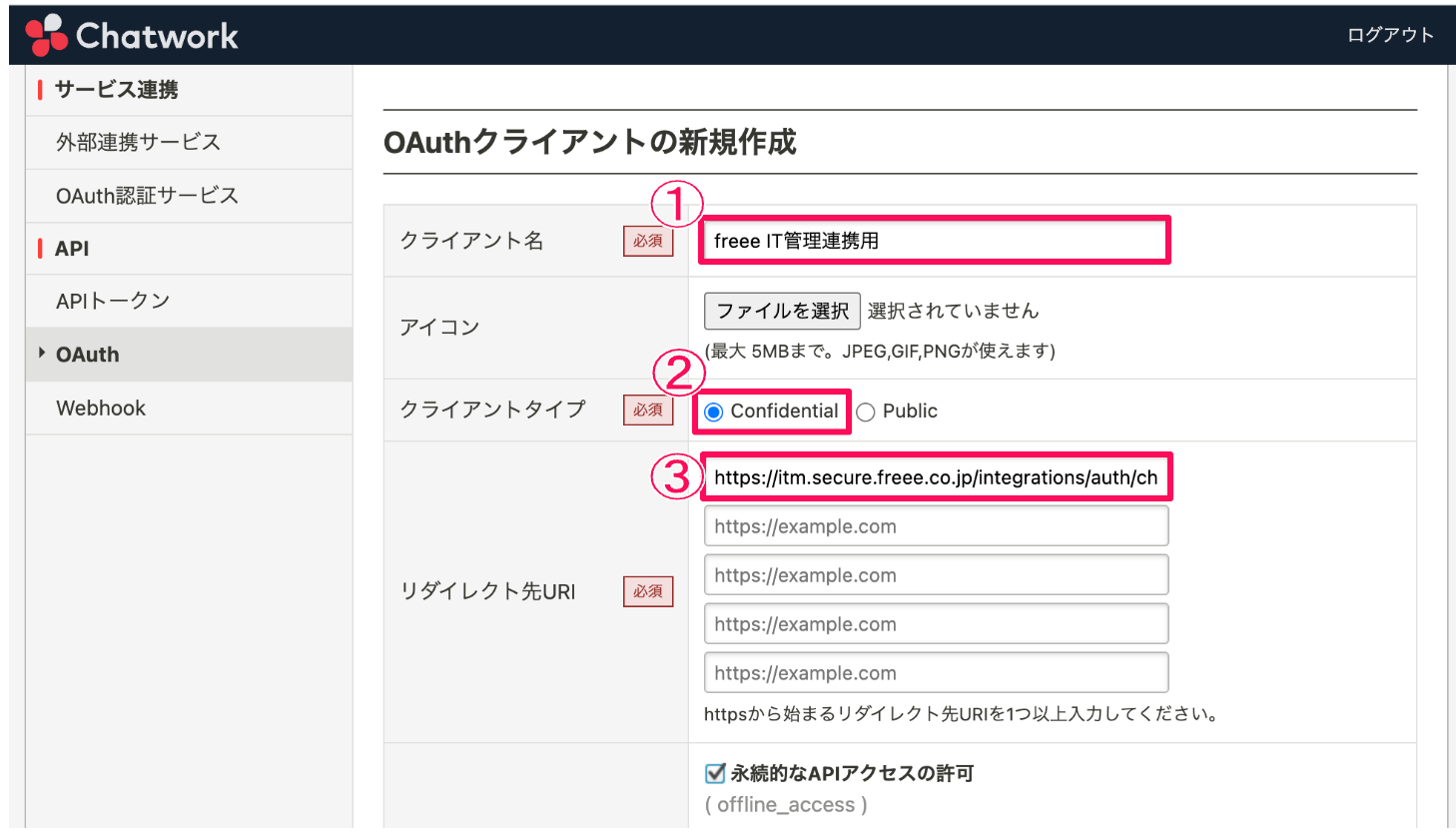
Task: Click the リダイレクト先URI label
Action: coord(487,591)
